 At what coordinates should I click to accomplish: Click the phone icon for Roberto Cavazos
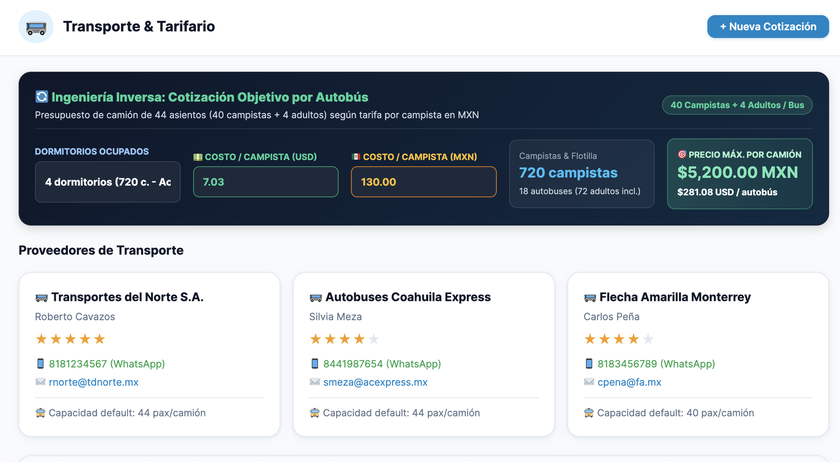click(x=40, y=364)
